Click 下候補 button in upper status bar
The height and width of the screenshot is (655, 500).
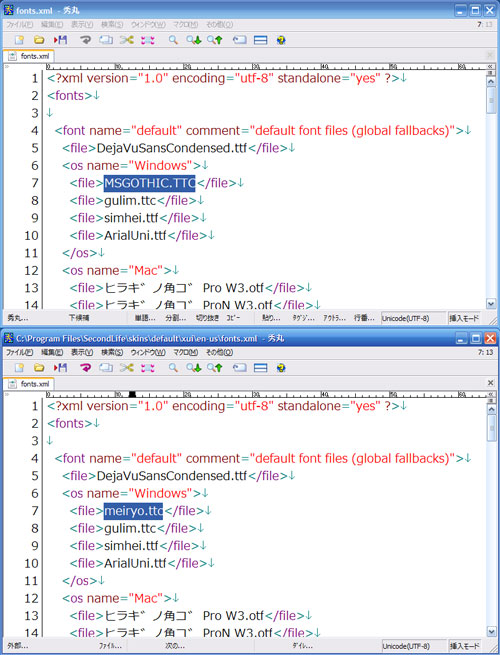click(x=79, y=318)
